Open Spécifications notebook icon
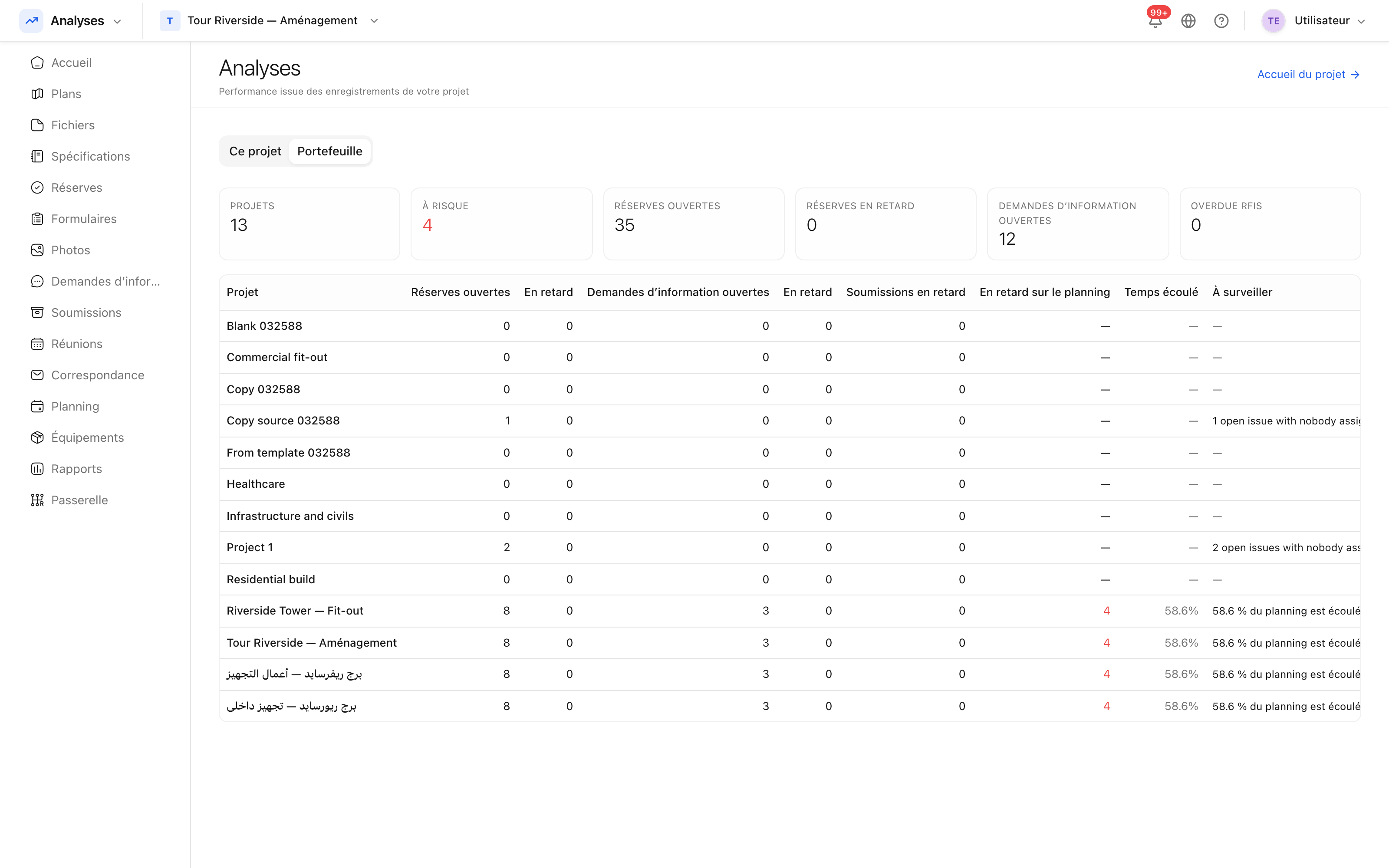Screen dimensions: 1389x868 tap(37, 156)
